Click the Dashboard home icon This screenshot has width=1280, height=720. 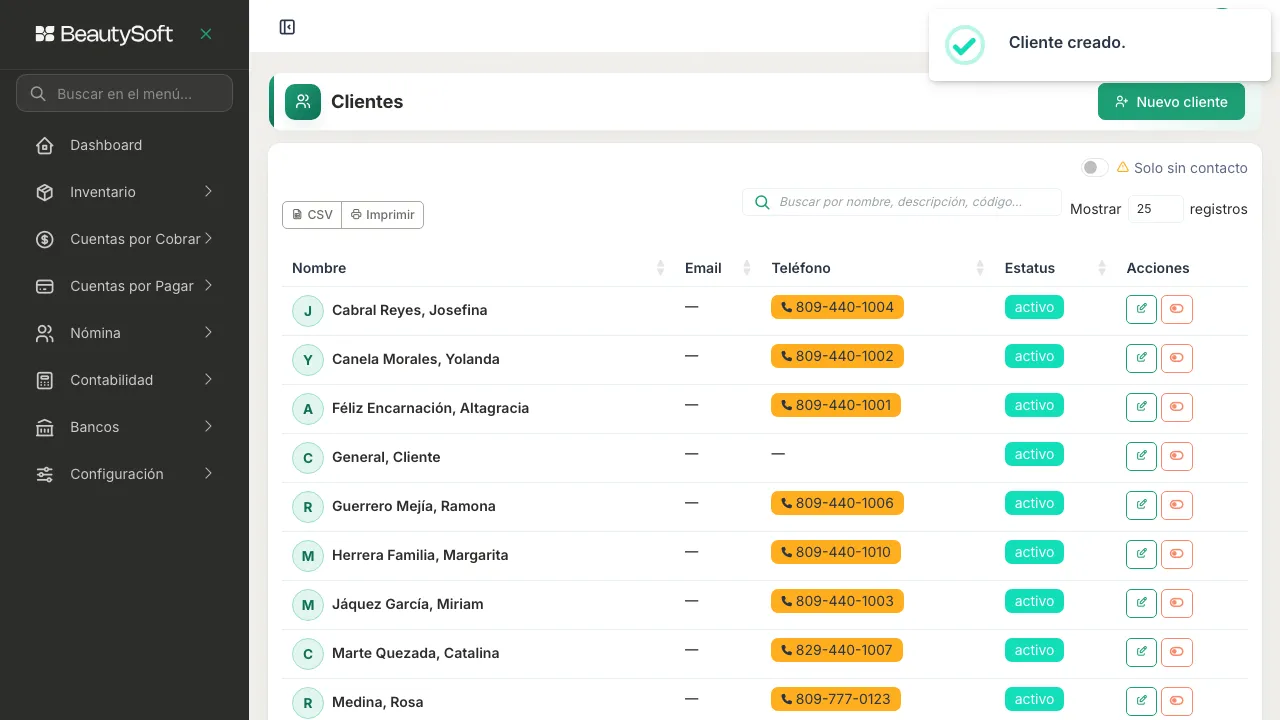pyautogui.click(x=45, y=146)
